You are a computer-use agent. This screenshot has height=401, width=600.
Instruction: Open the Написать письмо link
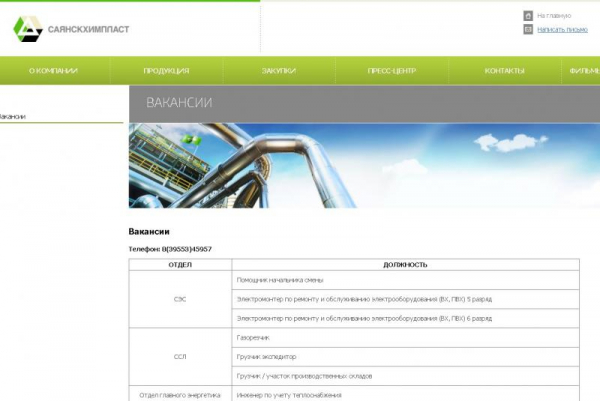(562, 30)
